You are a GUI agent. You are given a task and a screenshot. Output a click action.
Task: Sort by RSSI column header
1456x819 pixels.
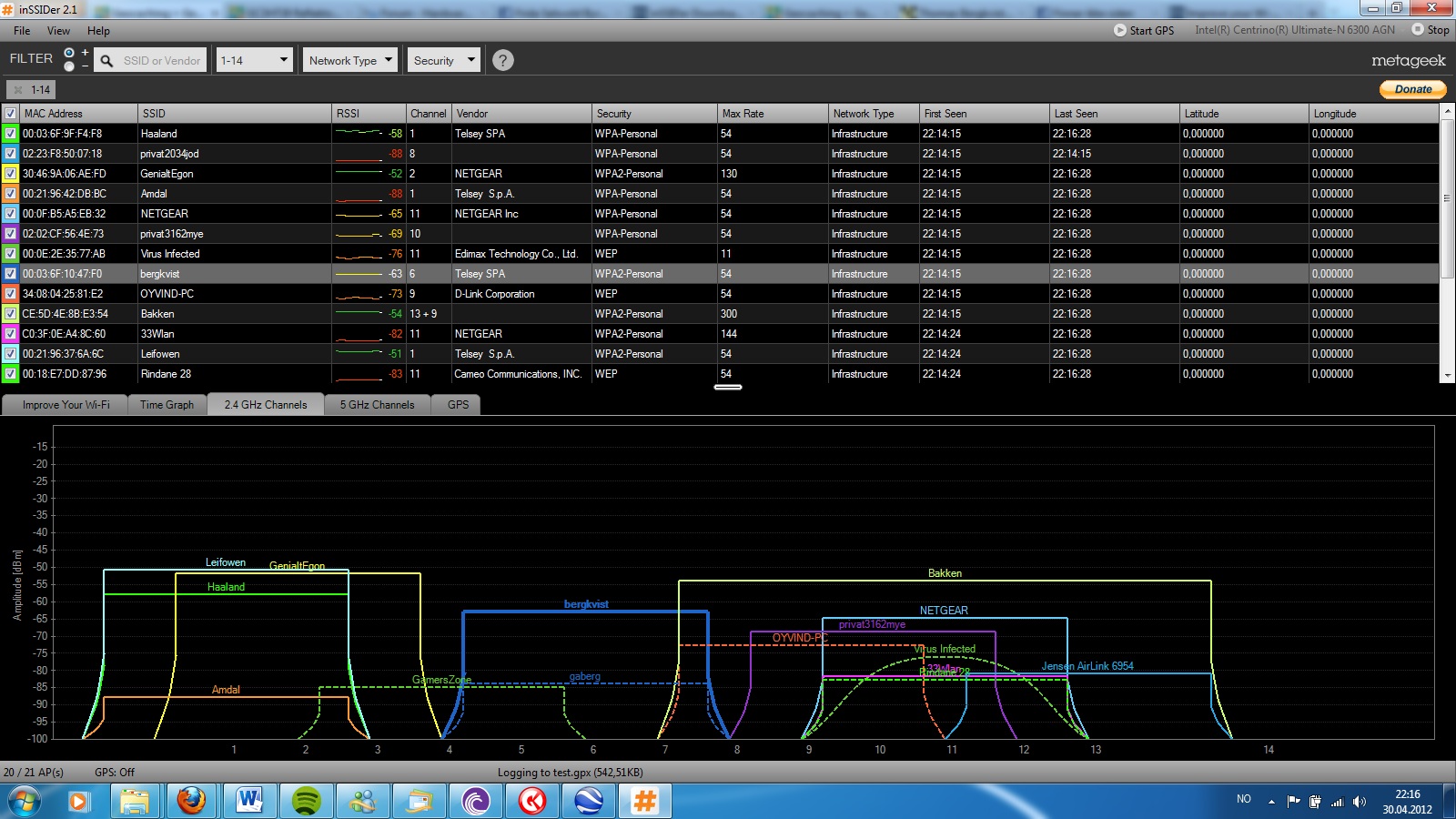tap(369, 114)
